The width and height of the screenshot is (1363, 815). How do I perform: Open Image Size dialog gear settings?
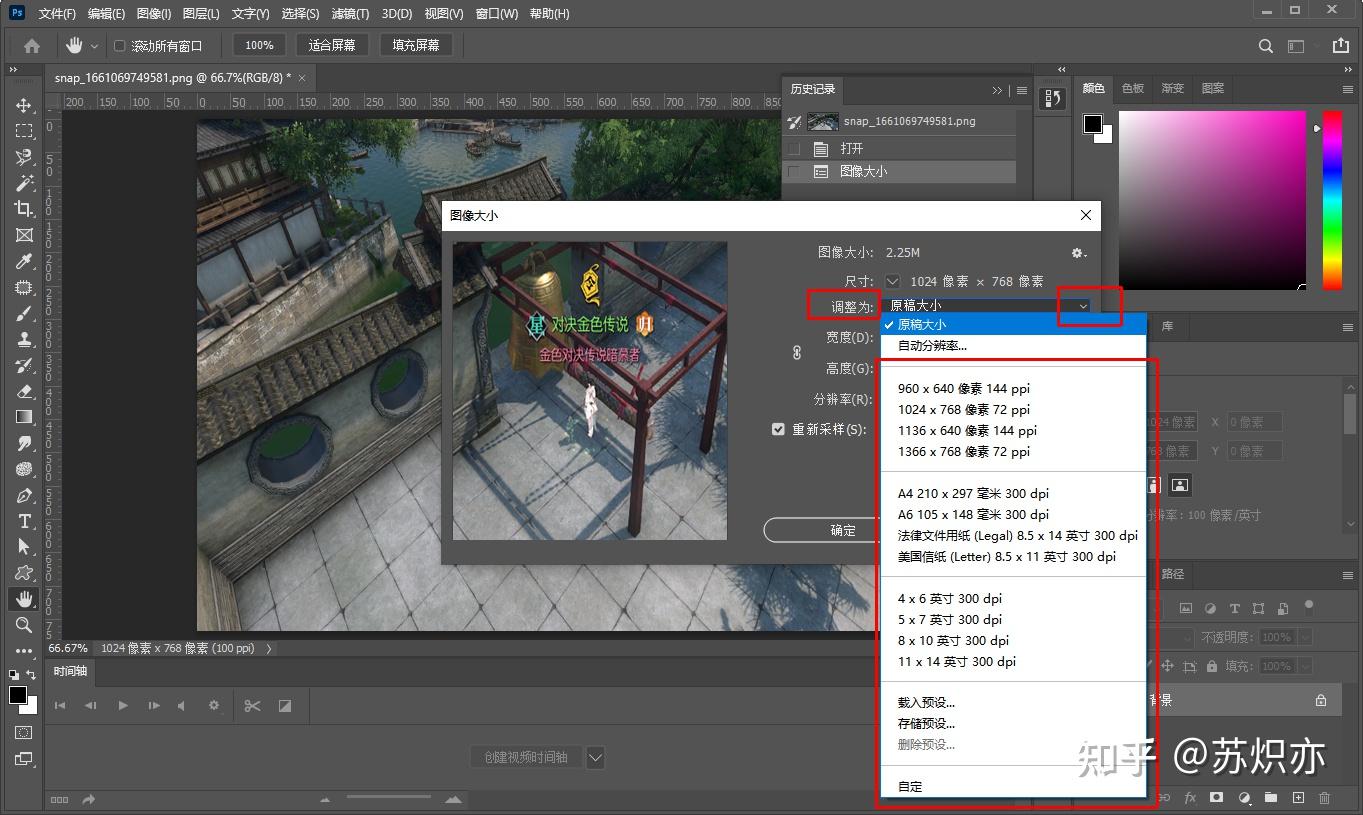(1078, 253)
